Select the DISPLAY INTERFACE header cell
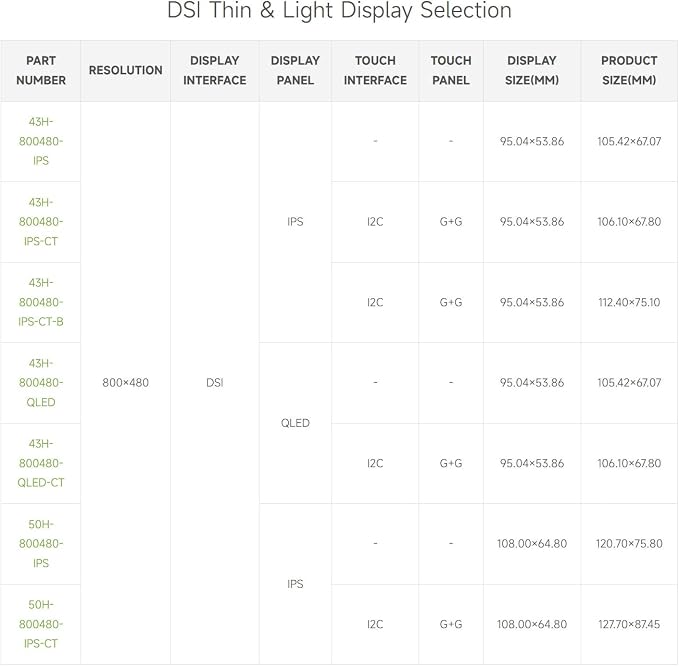 (215, 71)
